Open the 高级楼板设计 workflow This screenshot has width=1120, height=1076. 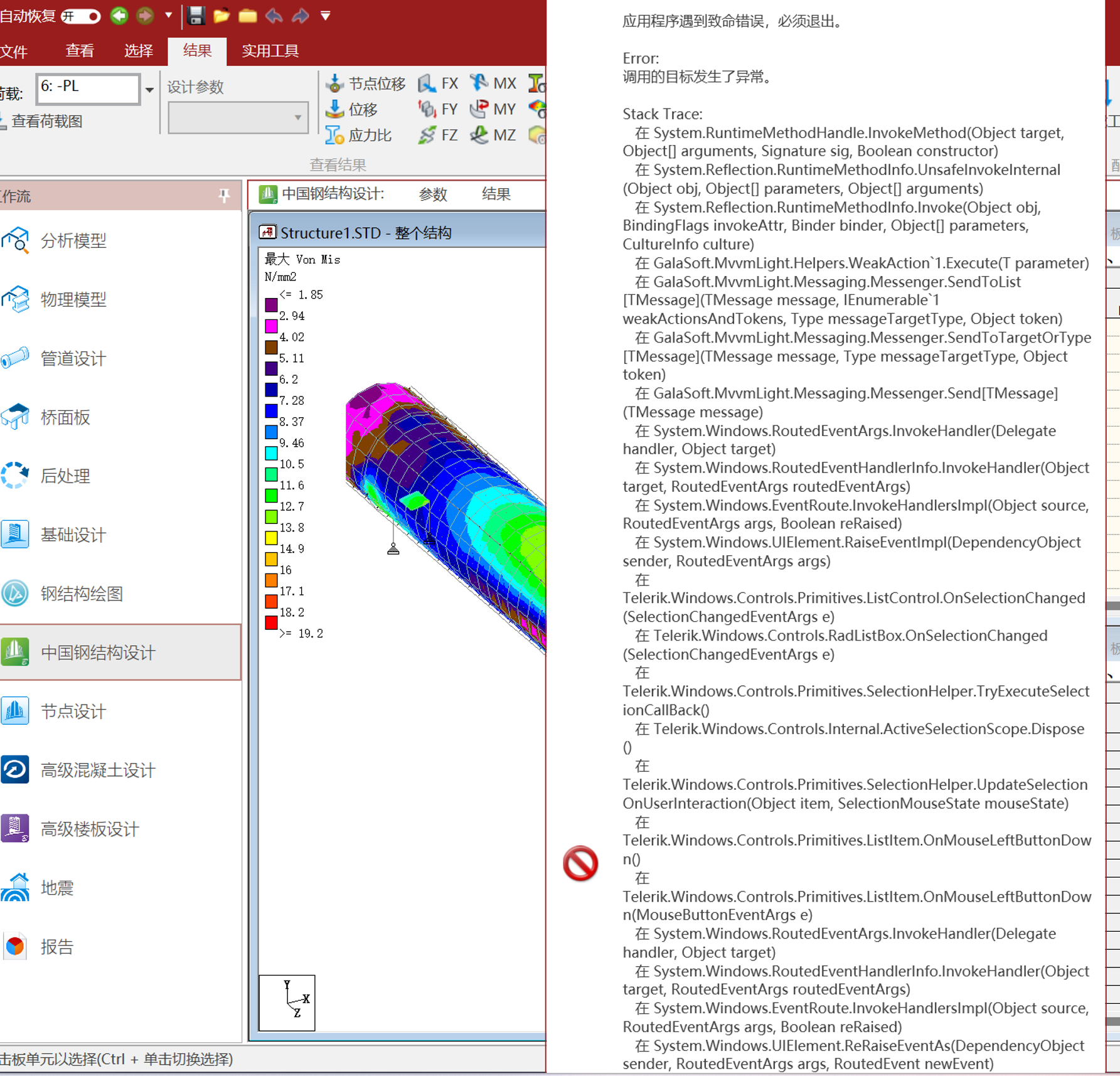point(121,829)
